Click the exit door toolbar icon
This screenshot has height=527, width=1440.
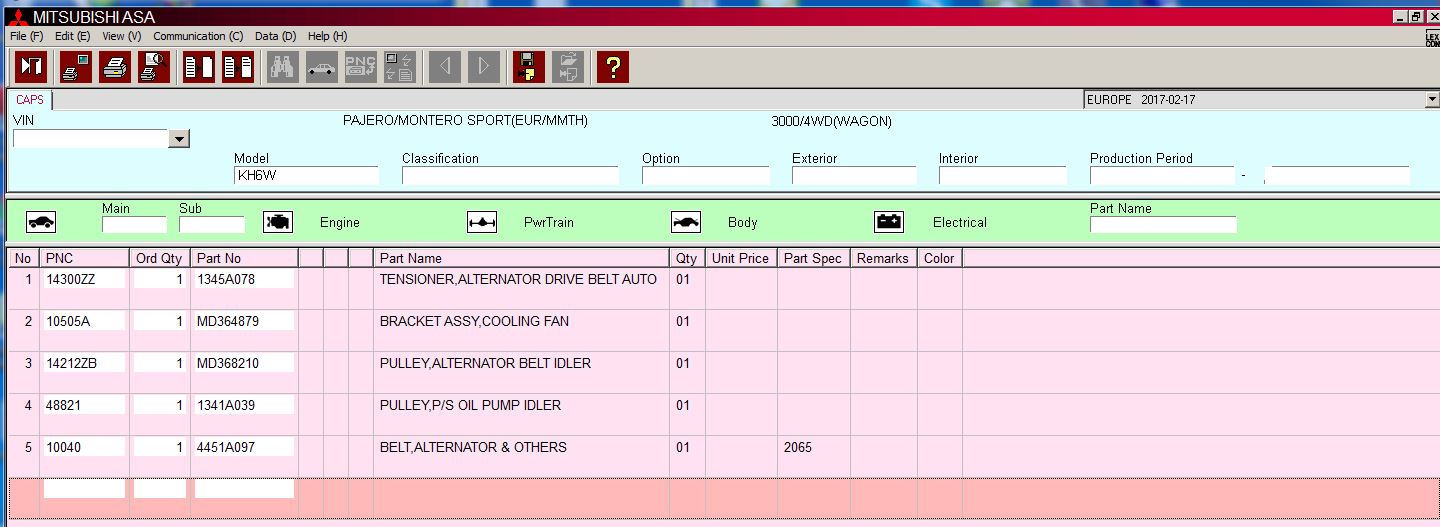click(32, 67)
